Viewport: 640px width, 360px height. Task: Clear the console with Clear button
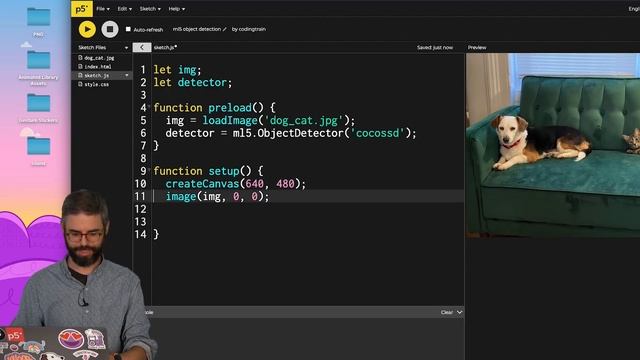tap(447, 312)
